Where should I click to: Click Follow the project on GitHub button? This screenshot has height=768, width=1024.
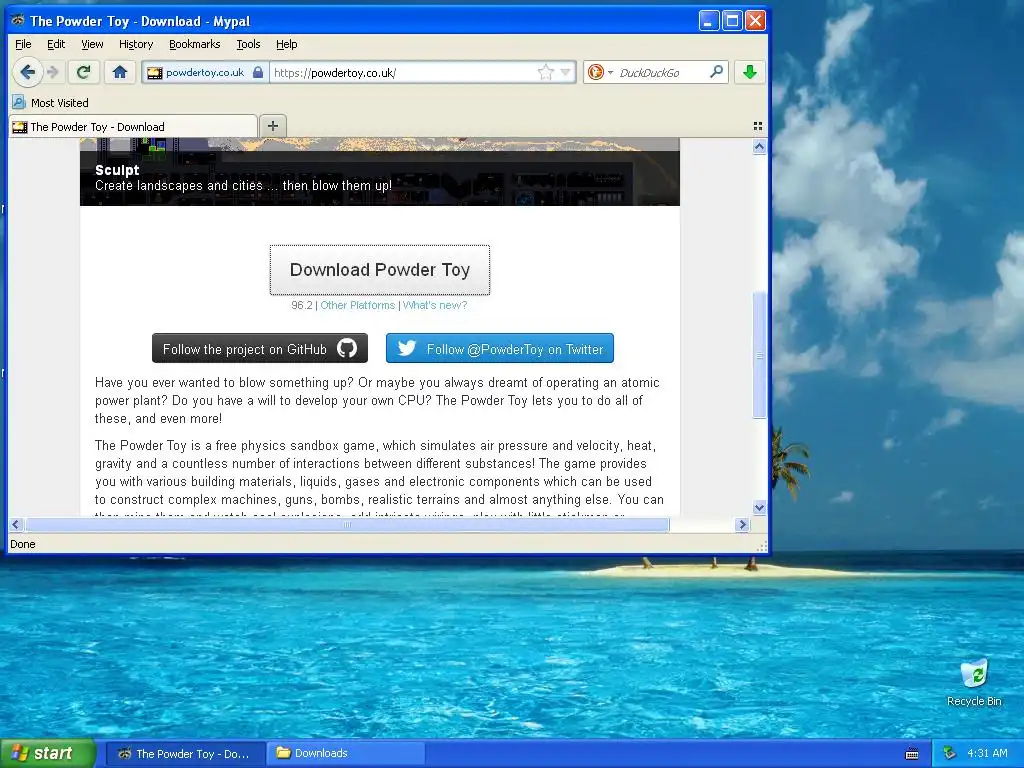(x=260, y=348)
